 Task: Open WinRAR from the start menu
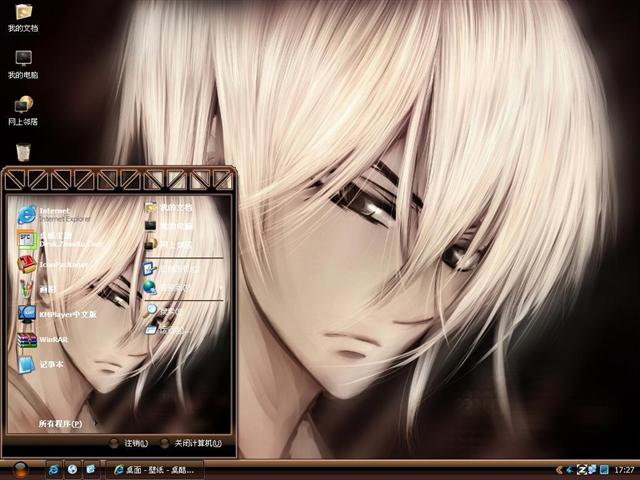(42, 340)
